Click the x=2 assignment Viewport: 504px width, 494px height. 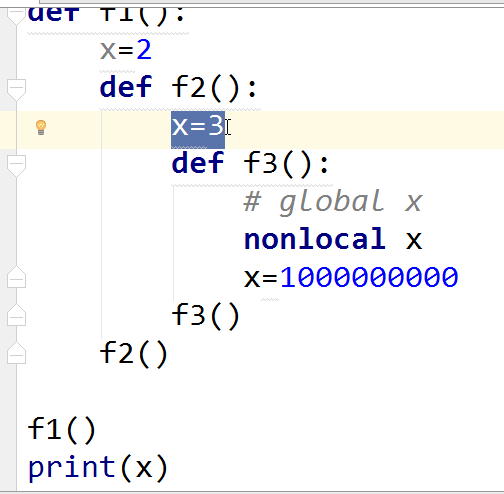(126, 50)
